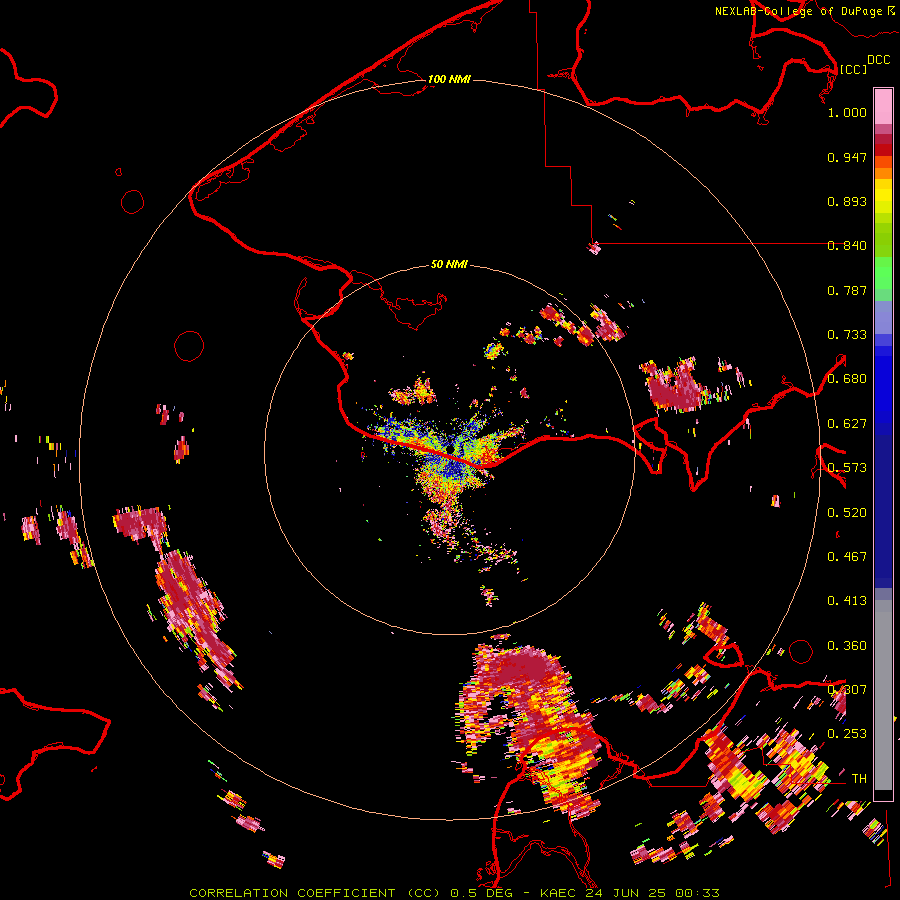Image resolution: width=900 pixels, height=900 pixels.
Task: Select the 1.000 scale value
Action: pos(847,112)
